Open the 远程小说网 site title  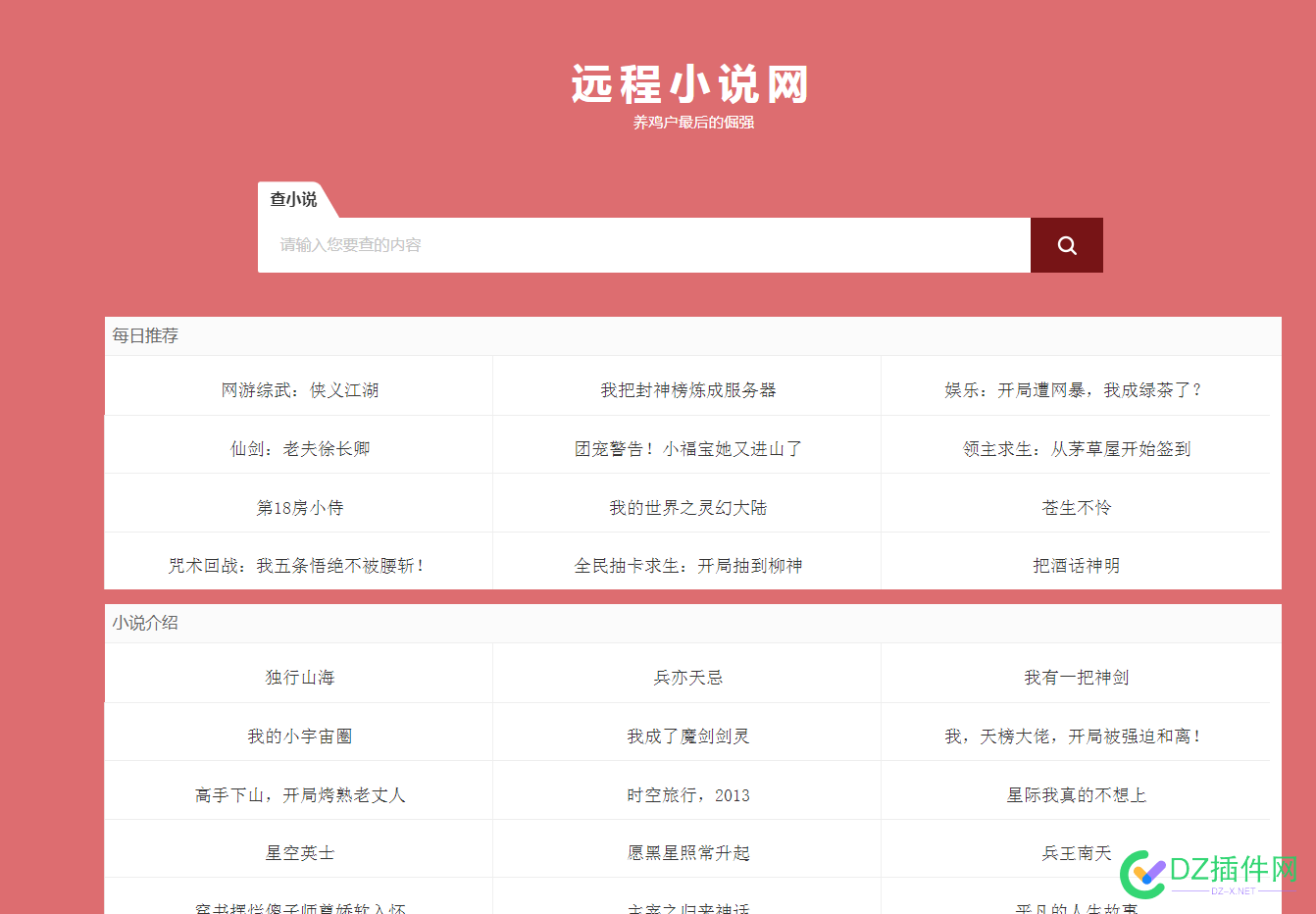pos(691,84)
